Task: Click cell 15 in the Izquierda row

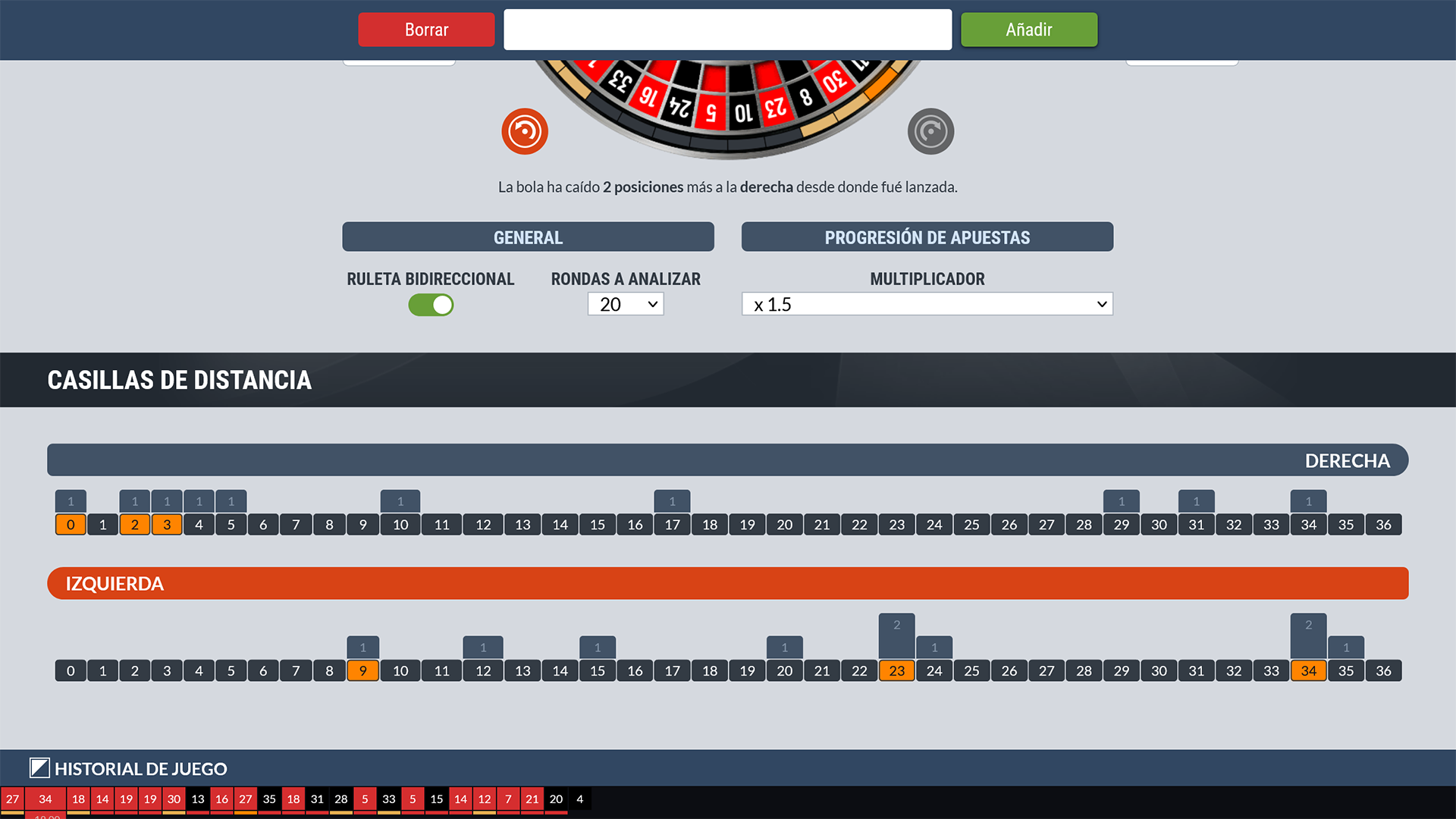Action: pyautogui.click(x=598, y=671)
